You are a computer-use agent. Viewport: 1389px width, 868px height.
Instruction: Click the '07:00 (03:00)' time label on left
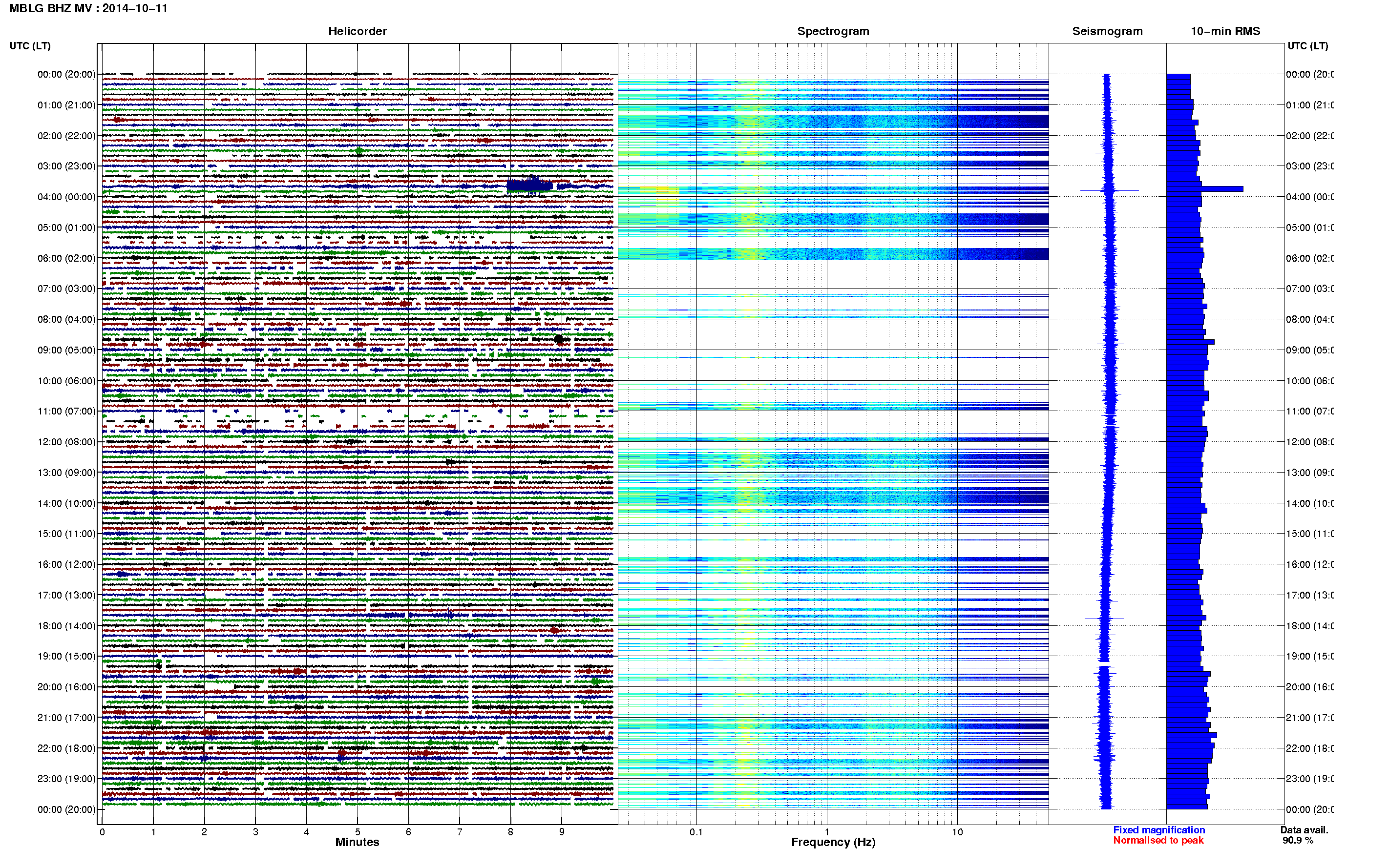pos(66,289)
